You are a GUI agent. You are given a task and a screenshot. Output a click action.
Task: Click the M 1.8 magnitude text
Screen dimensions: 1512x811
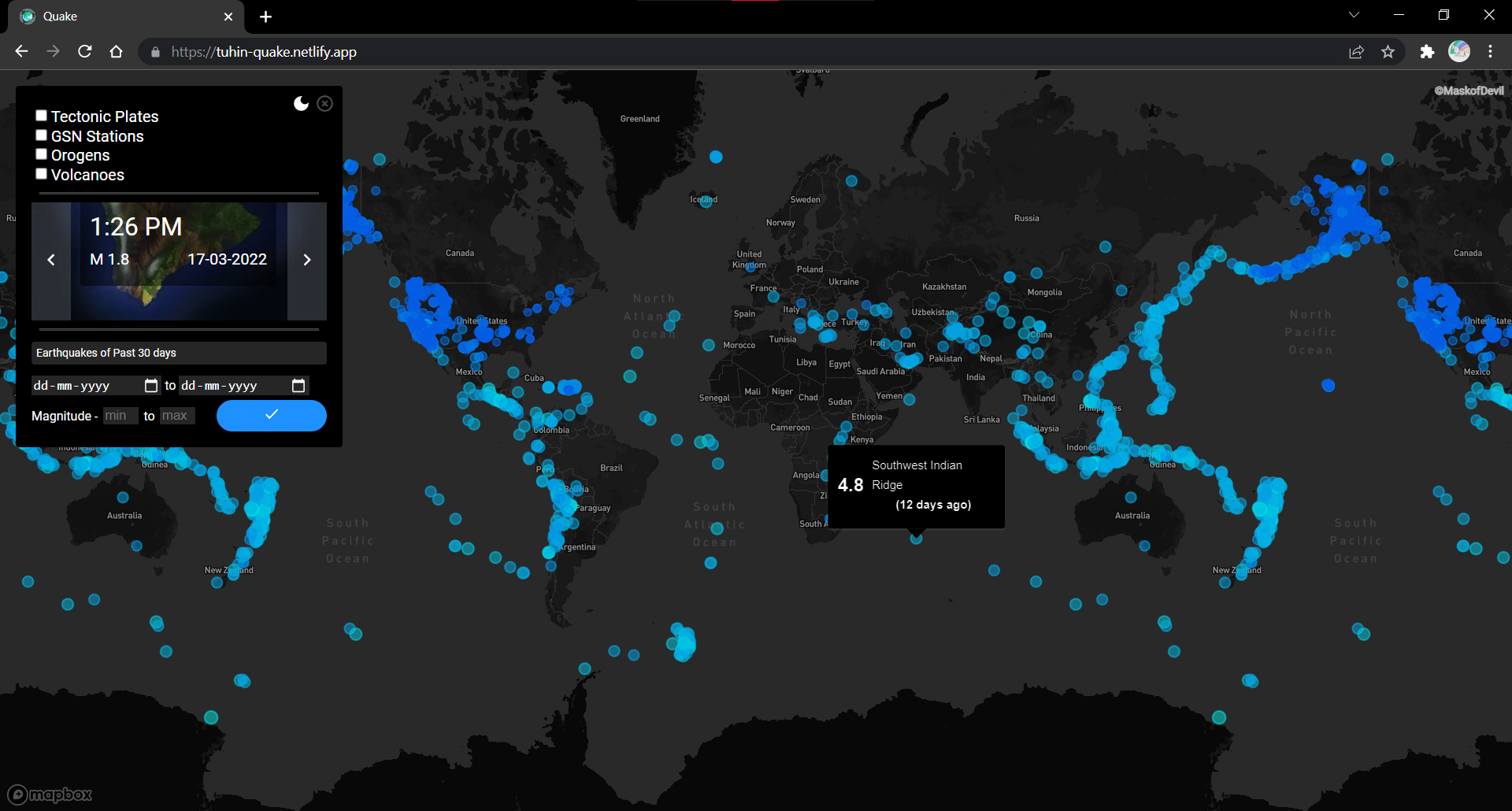pyautogui.click(x=109, y=259)
